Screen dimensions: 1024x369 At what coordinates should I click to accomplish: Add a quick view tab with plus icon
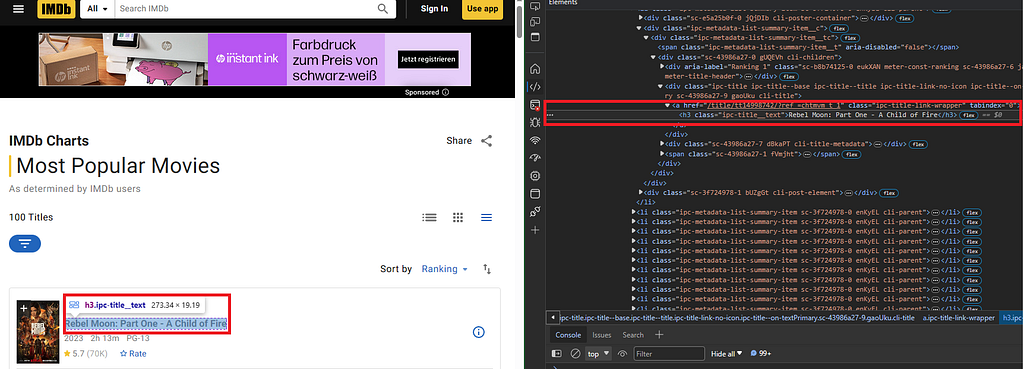(x=659, y=335)
